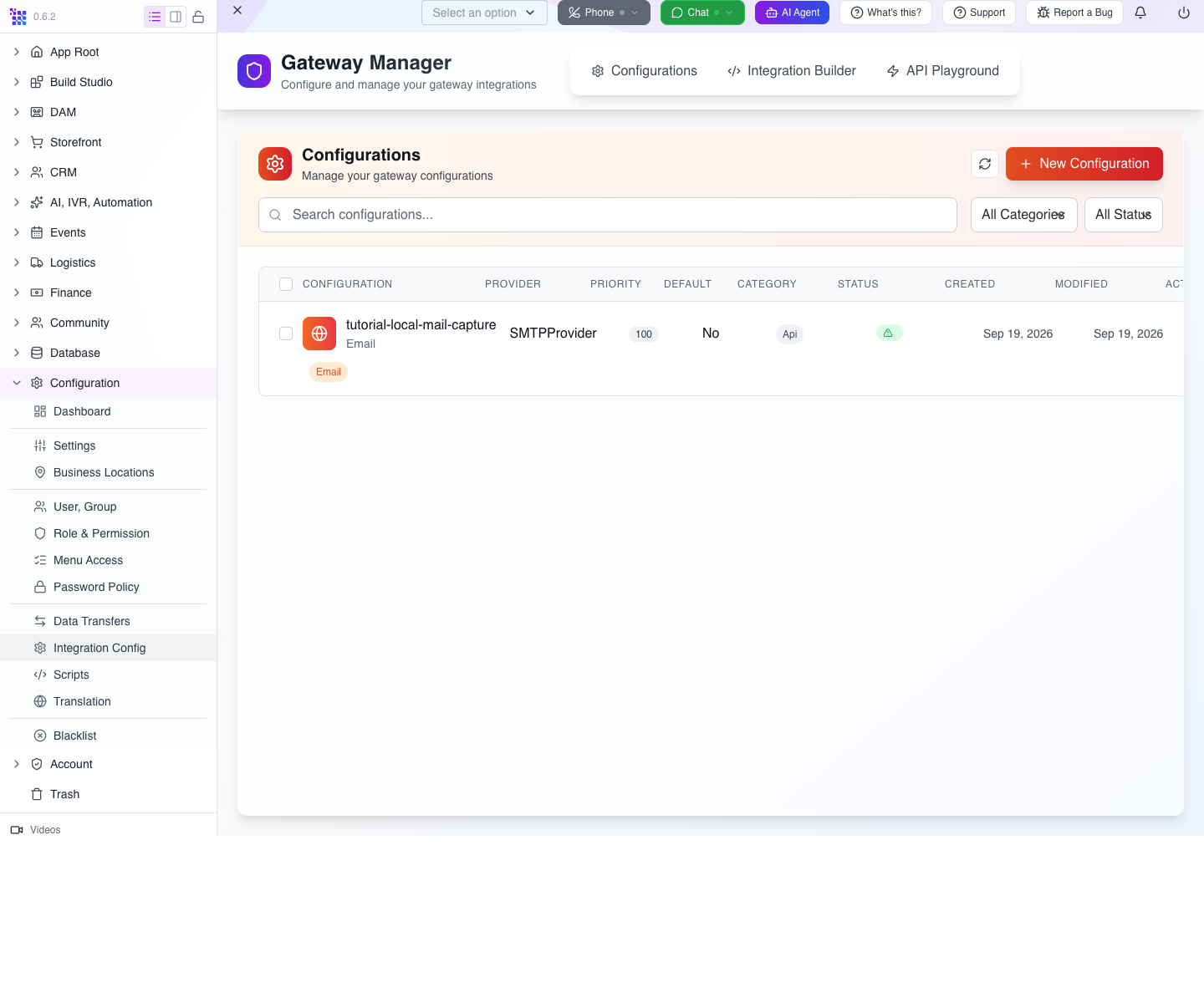Image resolution: width=1204 pixels, height=1003 pixels.
Task: Click the Support button
Action: coord(979,13)
